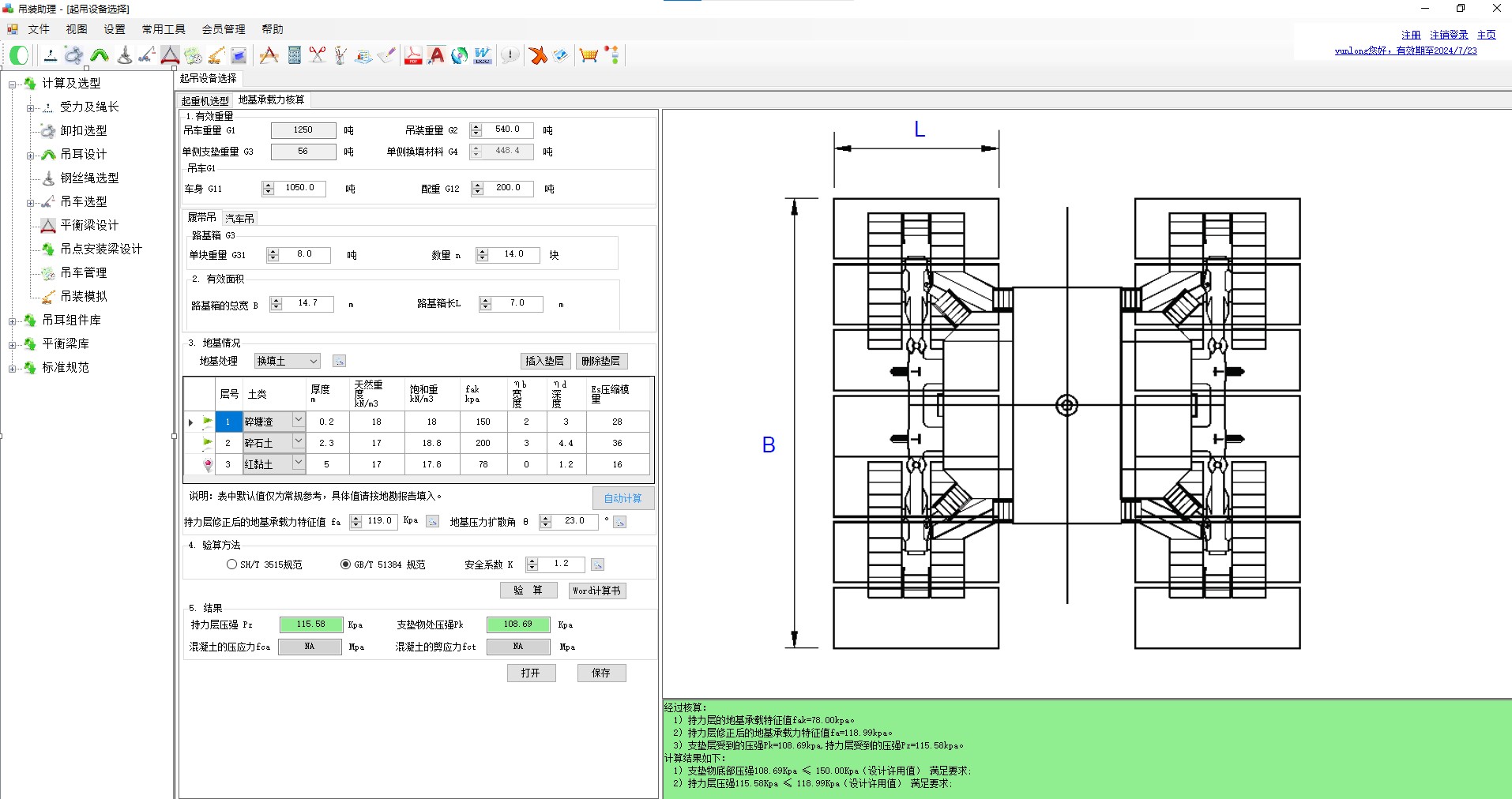Open the calculator toolbar icon
The height and width of the screenshot is (799, 1512).
tap(295, 55)
